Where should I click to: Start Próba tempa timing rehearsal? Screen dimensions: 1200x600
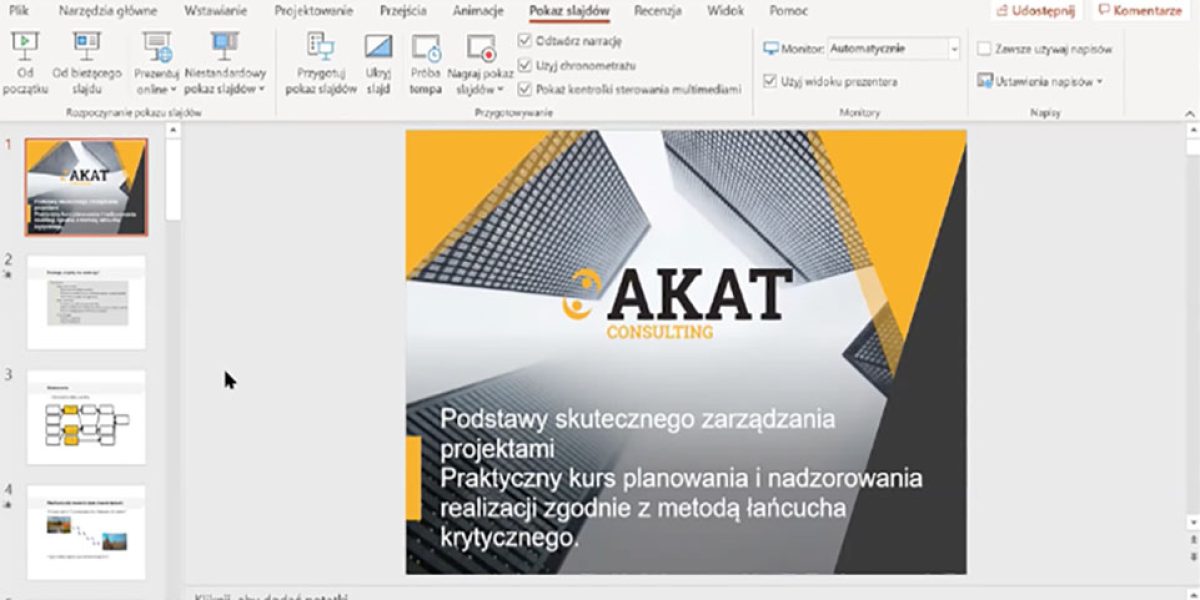pyautogui.click(x=425, y=47)
